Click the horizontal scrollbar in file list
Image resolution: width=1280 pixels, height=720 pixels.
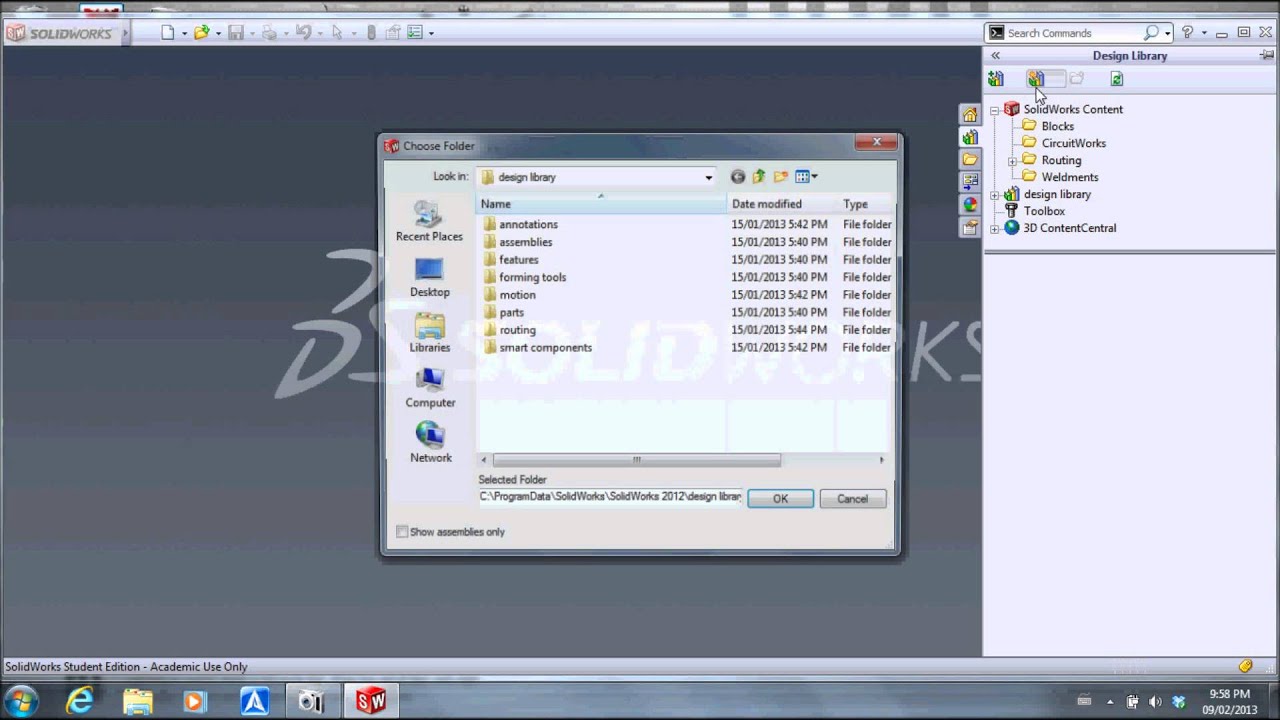636,460
